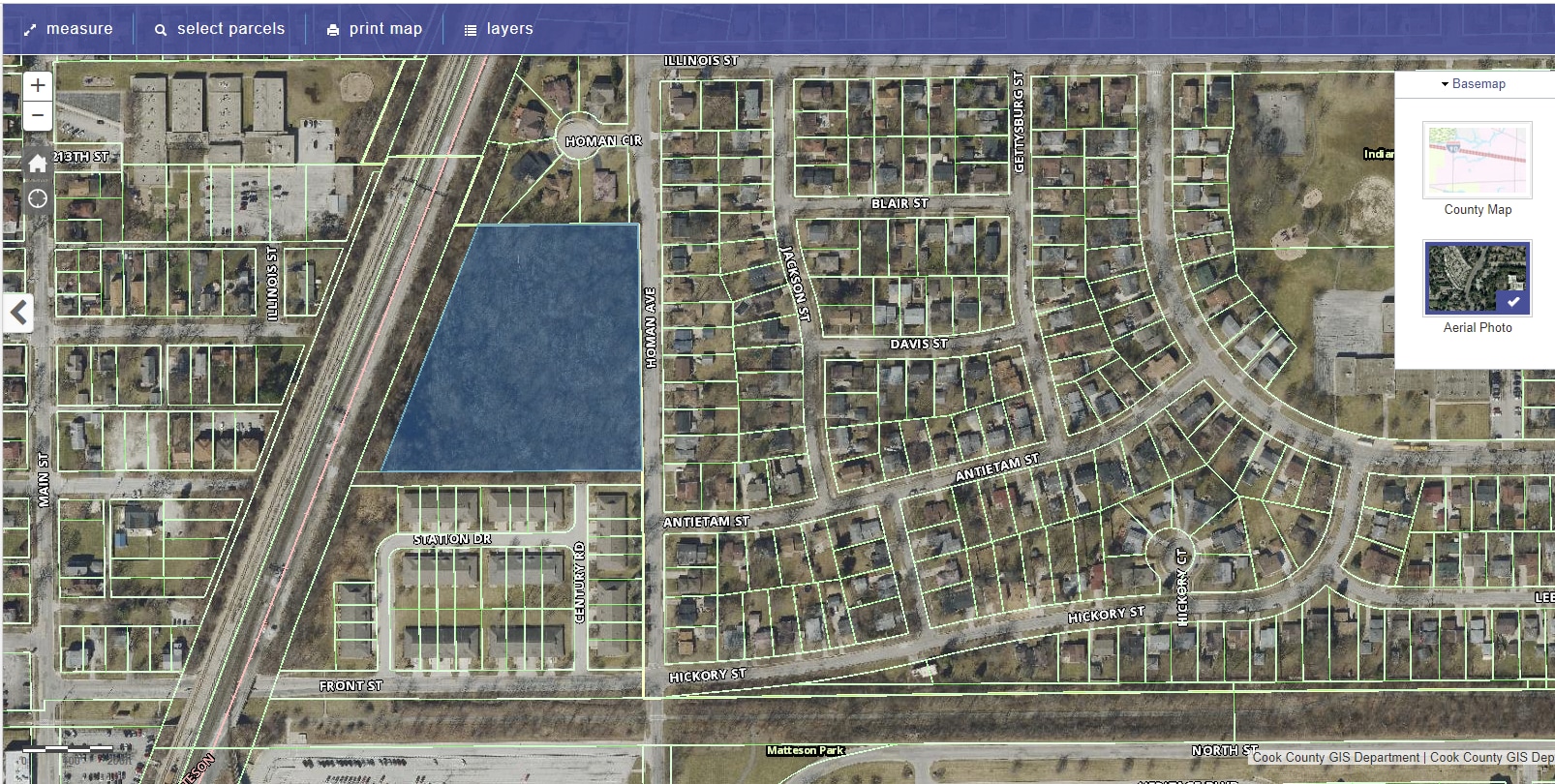Collapse the Basemap panel header
This screenshot has width=1555, height=784.
click(x=1478, y=84)
